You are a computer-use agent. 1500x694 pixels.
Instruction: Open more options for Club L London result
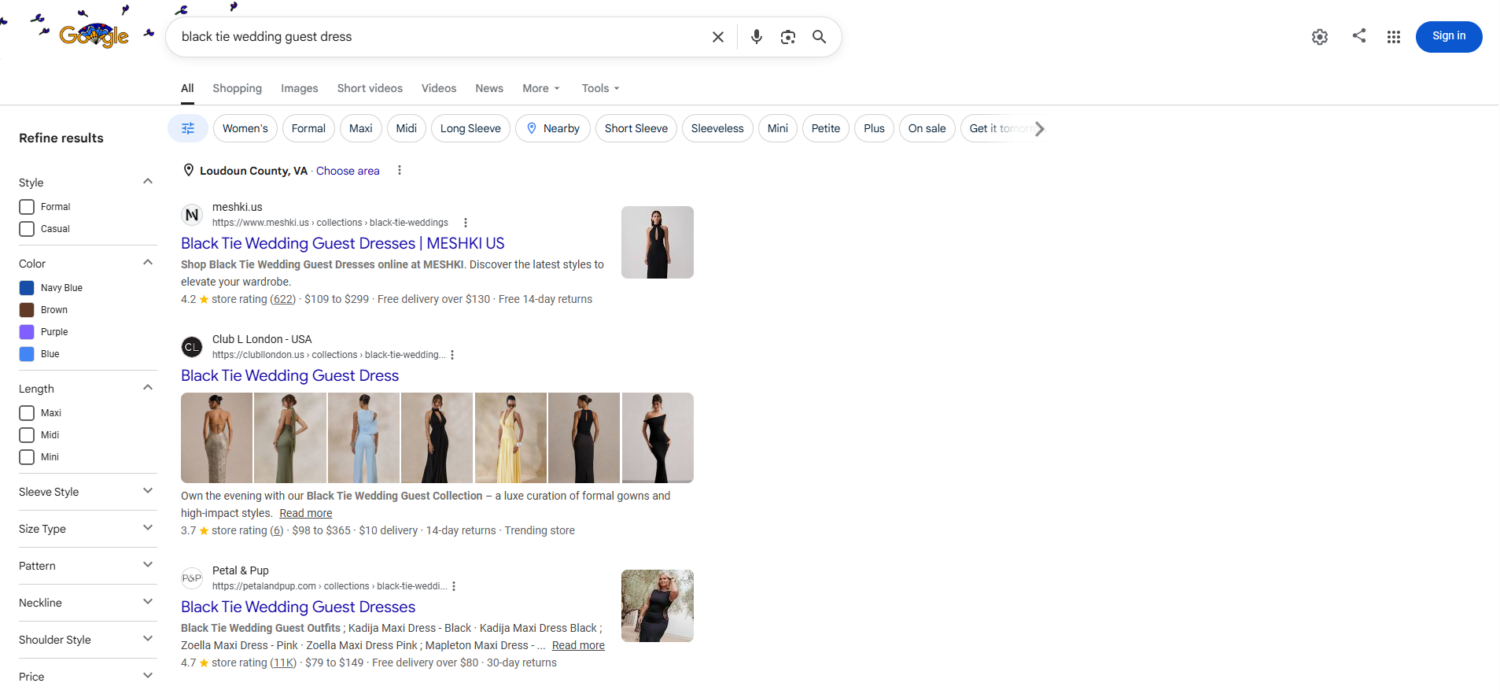tap(452, 355)
